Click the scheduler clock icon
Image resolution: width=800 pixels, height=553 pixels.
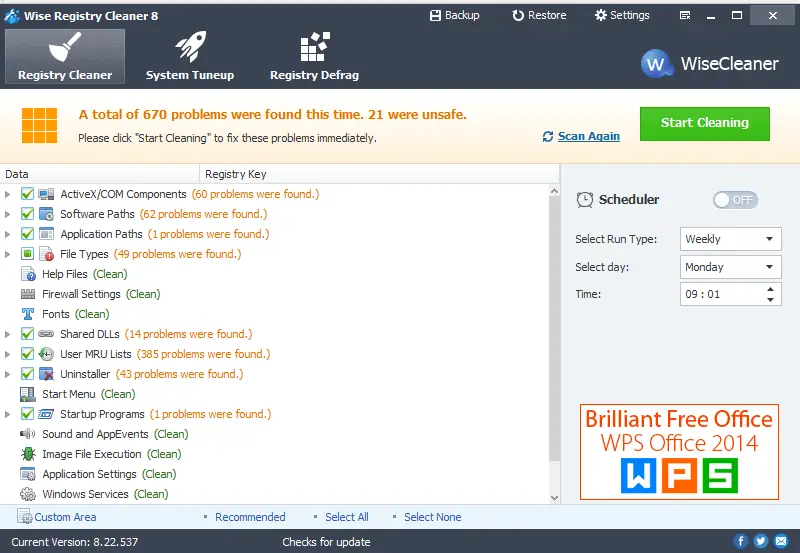click(585, 199)
